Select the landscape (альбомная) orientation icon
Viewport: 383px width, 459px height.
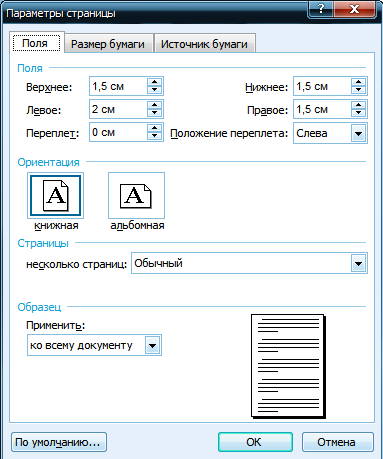(x=136, y=196)
